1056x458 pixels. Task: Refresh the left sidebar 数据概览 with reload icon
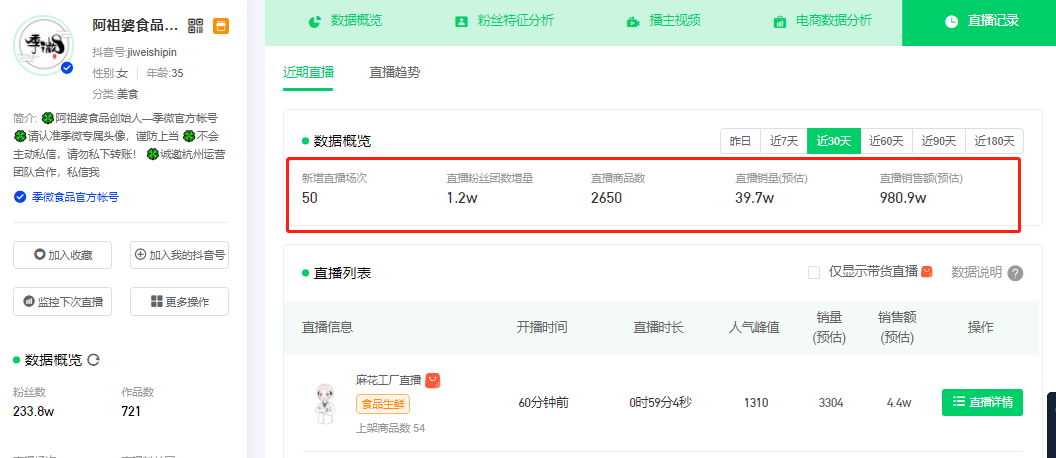[94, 360]
